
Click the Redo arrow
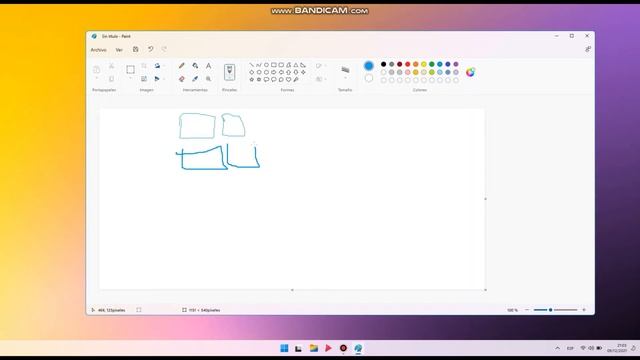point(164,49)
